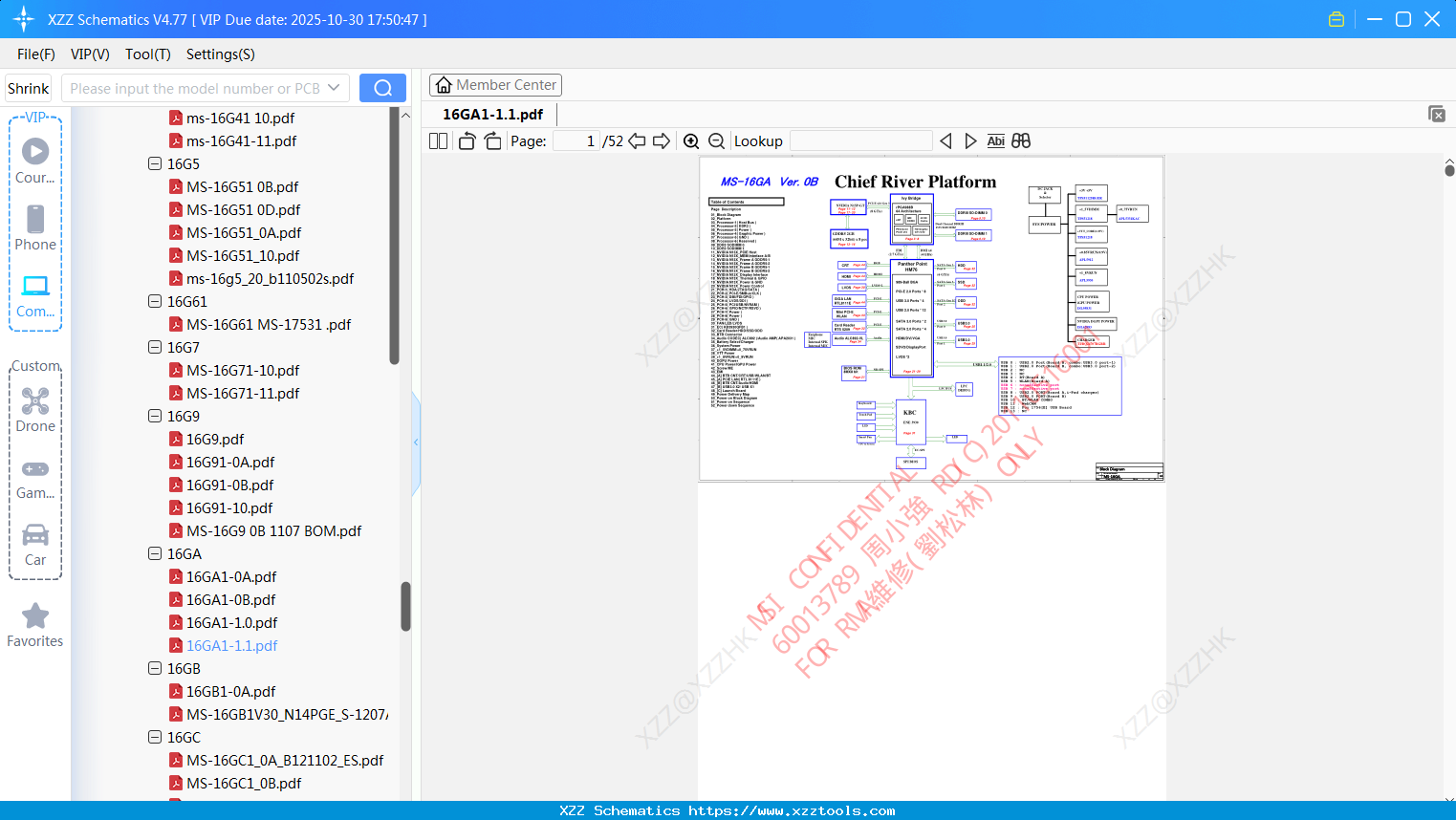Open the Favorites star

pos(35,625)
